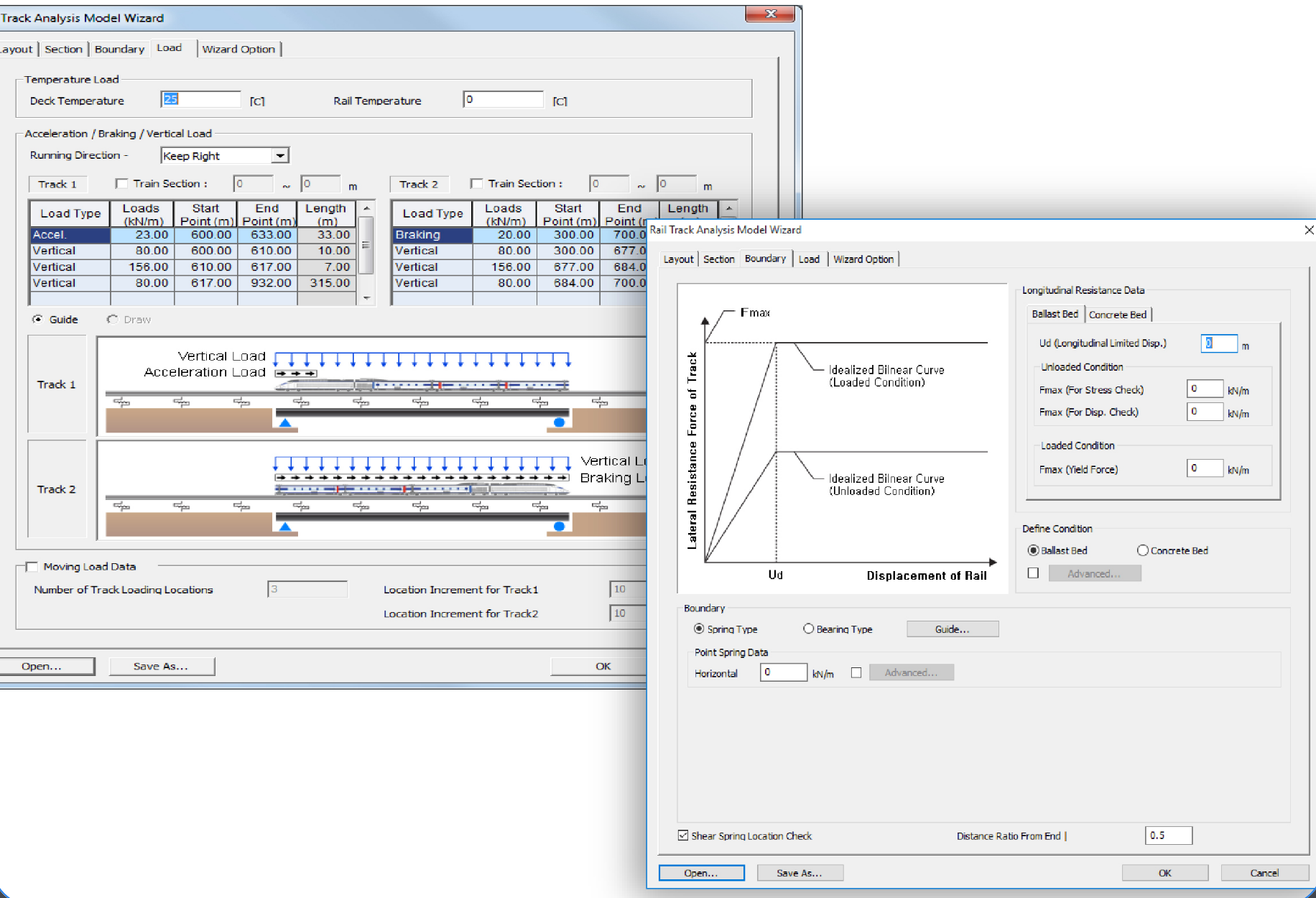Viewport: 1316px width, 898px height.
Task: Select the Bearing Type boundary option
Action: (808, 629)
